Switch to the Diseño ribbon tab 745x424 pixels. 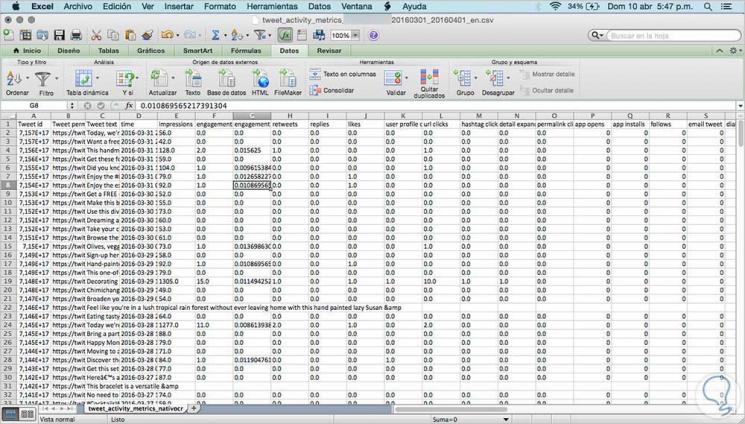click(68, 50)
